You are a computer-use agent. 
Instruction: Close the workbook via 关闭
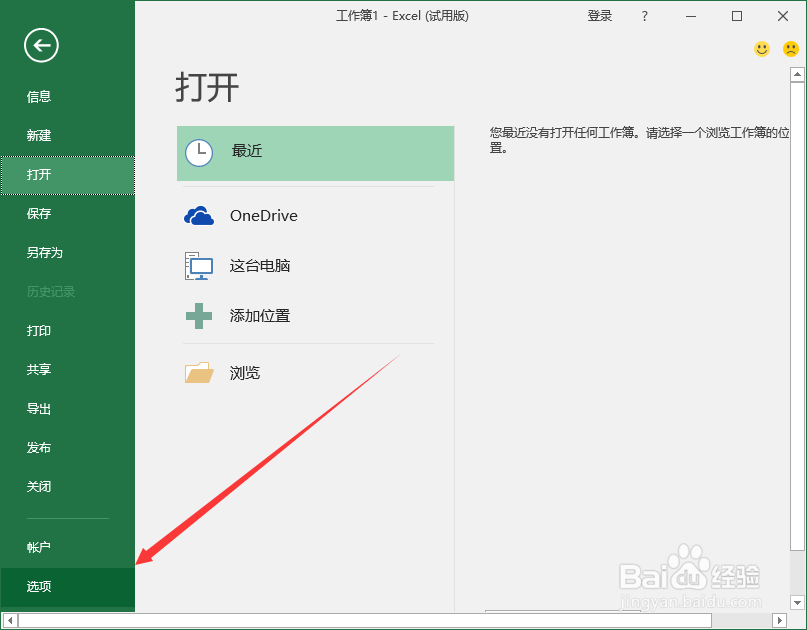[39, 486]
